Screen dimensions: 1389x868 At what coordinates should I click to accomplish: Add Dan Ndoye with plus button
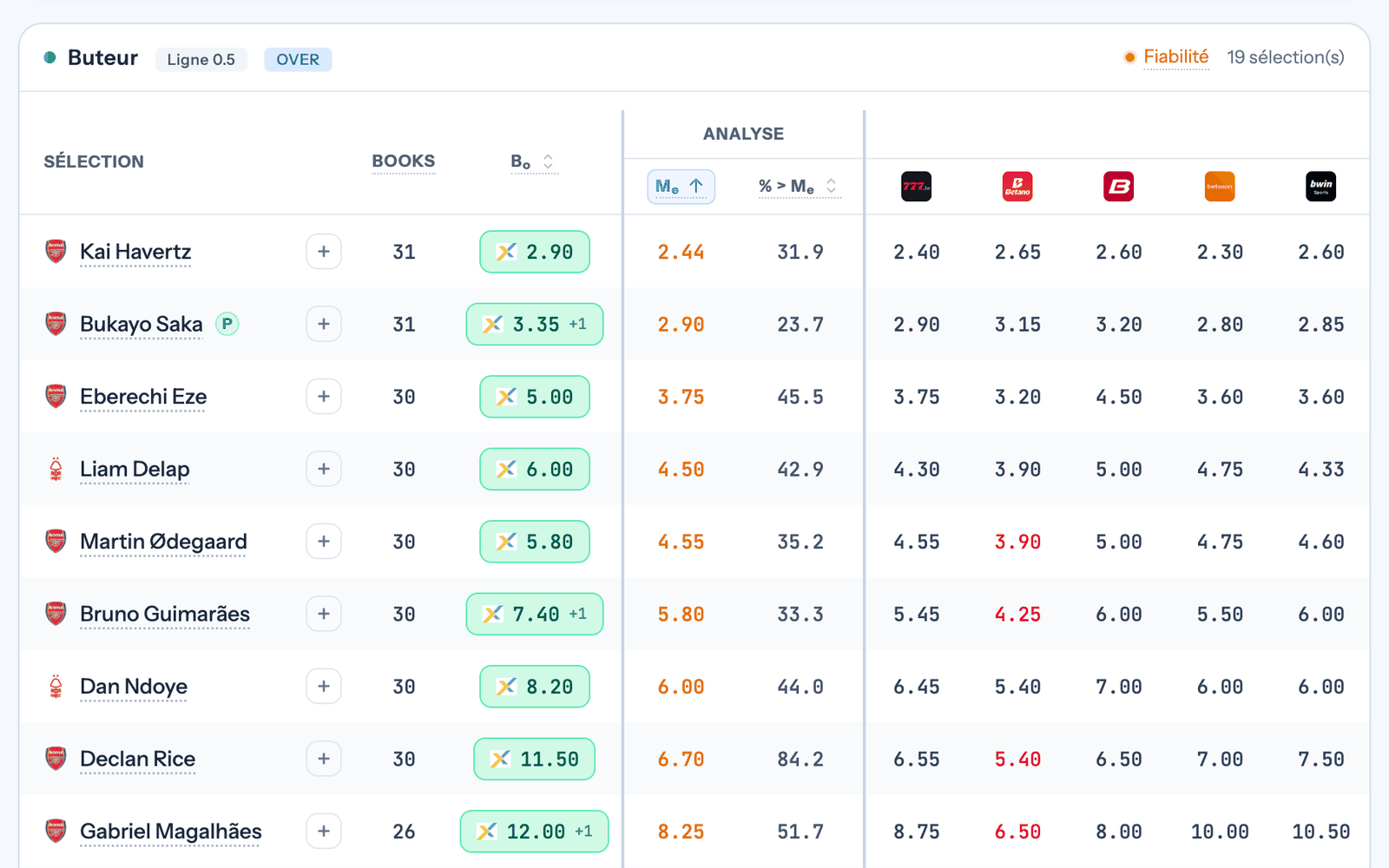(x=324, y=687)
